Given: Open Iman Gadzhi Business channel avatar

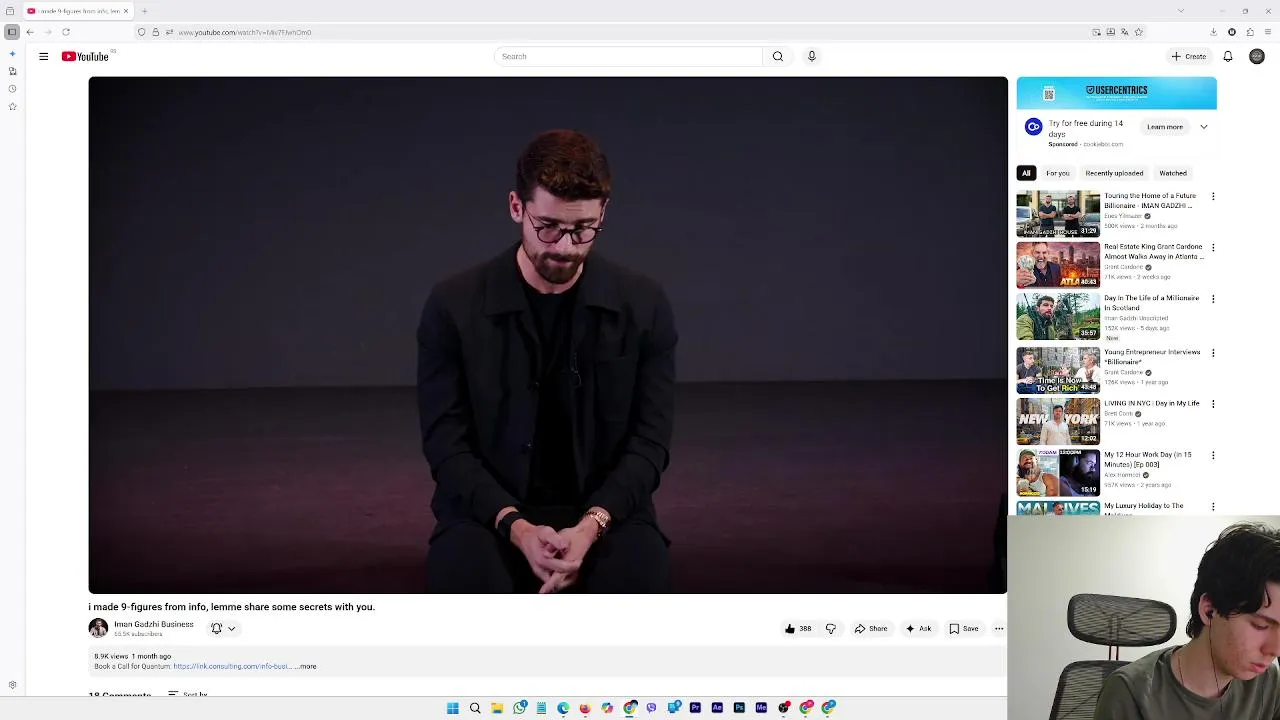Looking at the screenshot, I should click(98, 628).
